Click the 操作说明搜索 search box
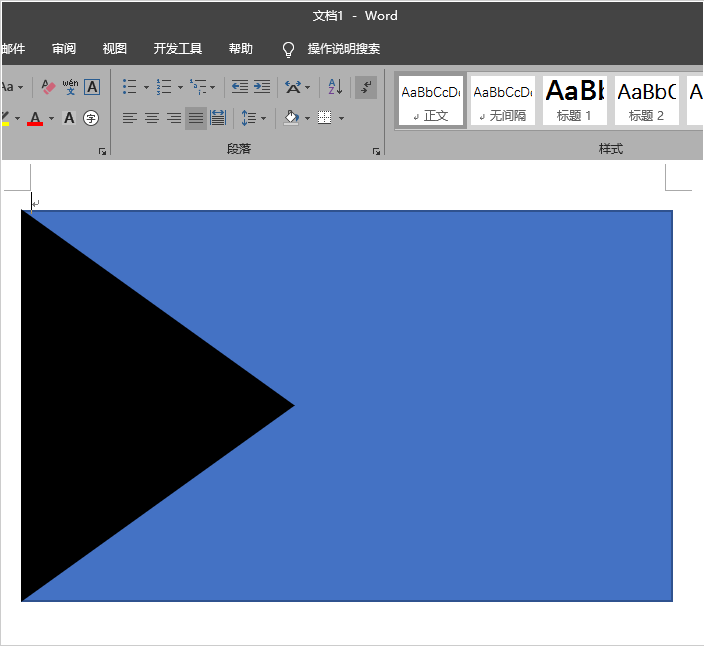Viewport: 704px width, 646px height. tap(344, 48)
